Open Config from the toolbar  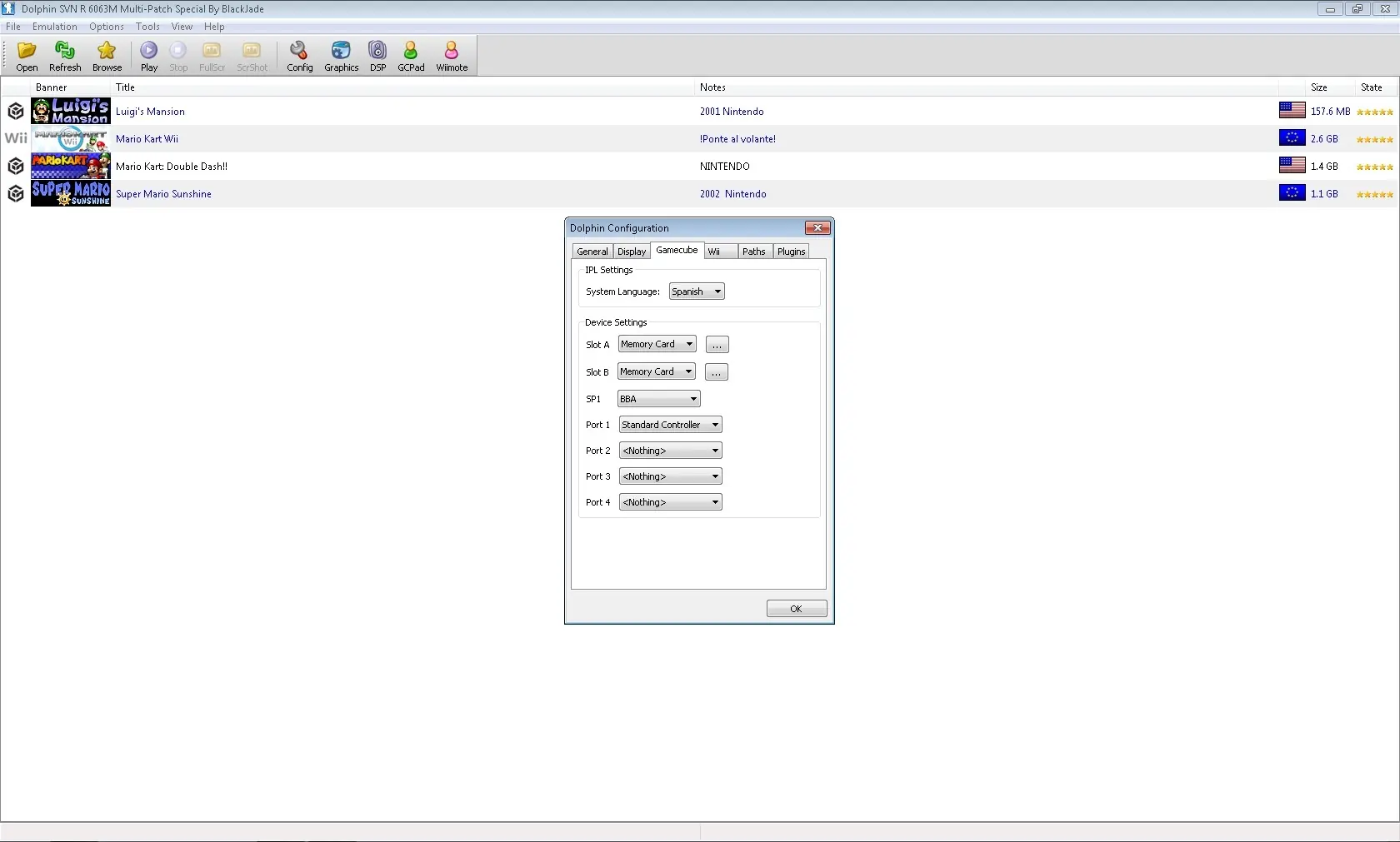pos(300,56)
